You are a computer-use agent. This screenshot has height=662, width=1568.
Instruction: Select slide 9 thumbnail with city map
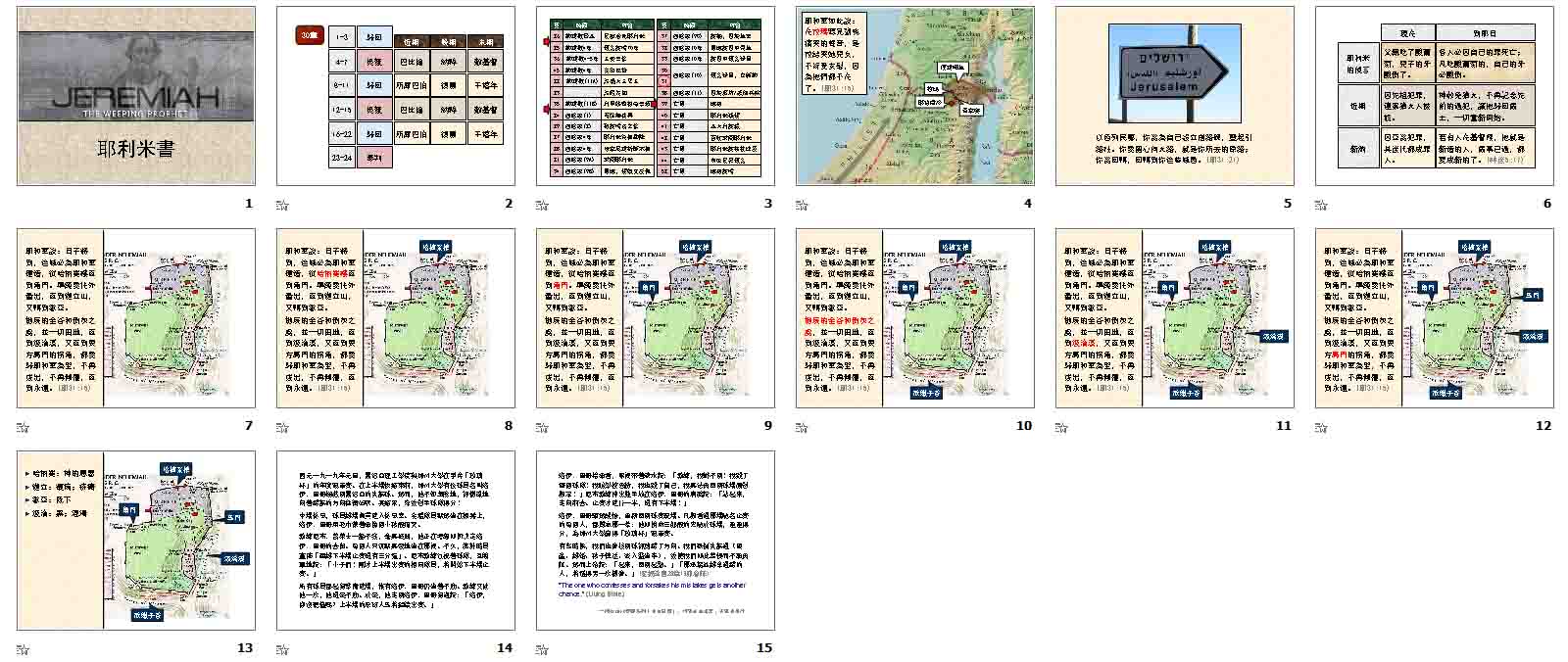click(x=656, y=318)
